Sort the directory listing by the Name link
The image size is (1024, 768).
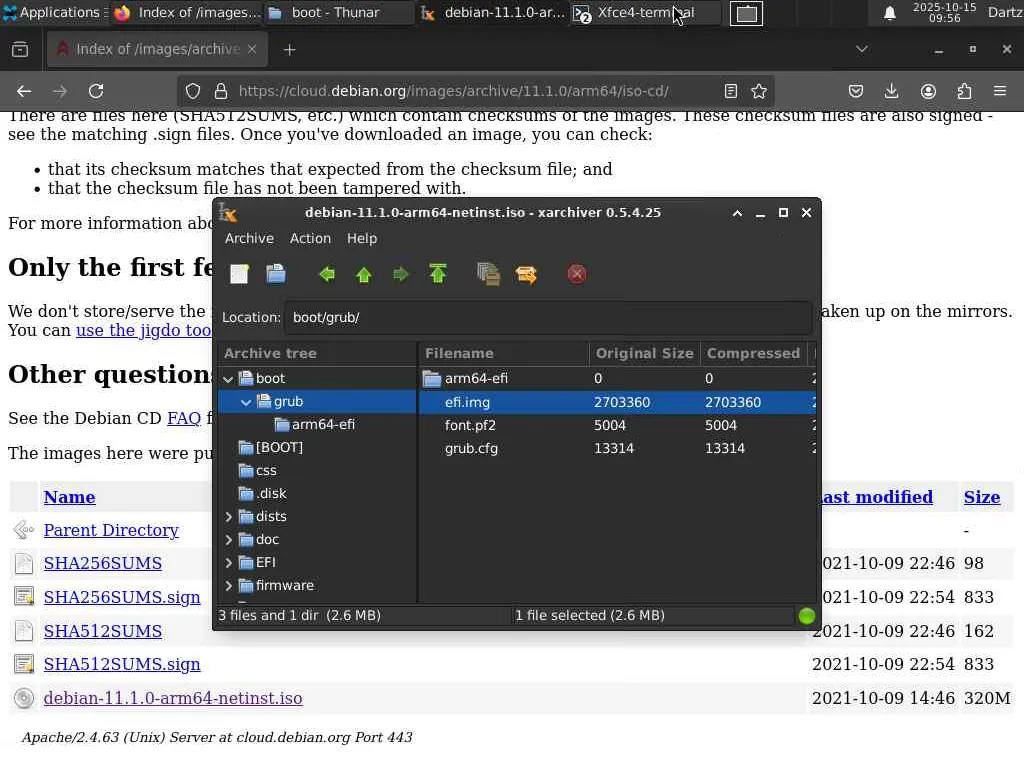69,498
